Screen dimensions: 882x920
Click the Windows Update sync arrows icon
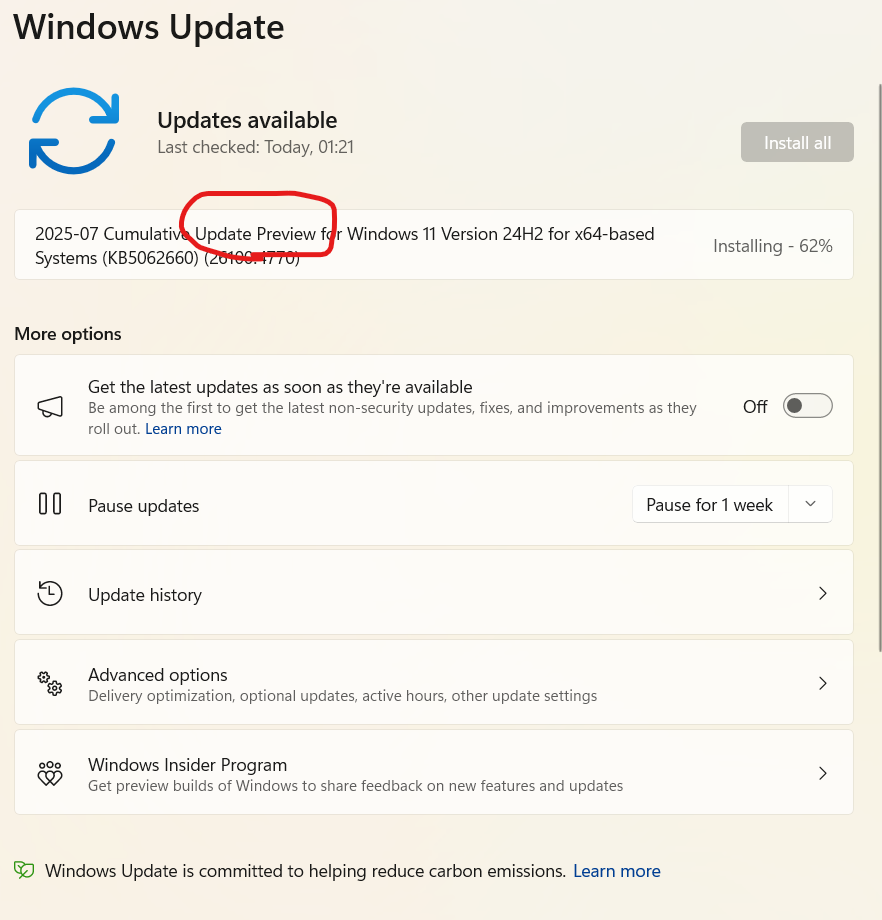[x=74, y=131]
